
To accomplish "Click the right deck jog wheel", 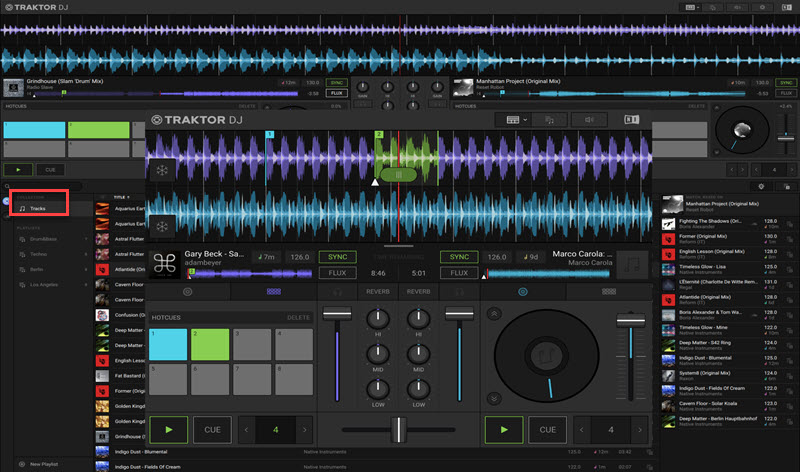I will 546,356.
